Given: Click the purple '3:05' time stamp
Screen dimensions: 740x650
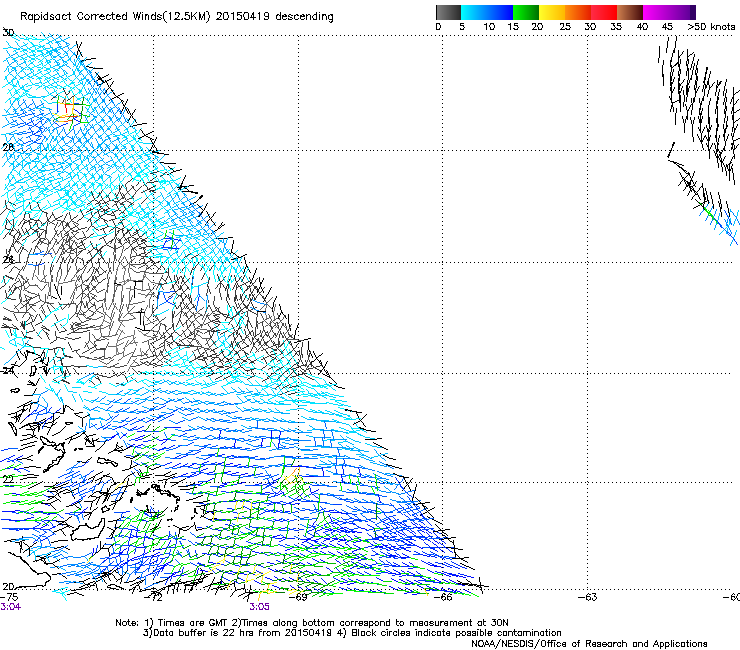Looking at the screenshot, I should (260, 607).
